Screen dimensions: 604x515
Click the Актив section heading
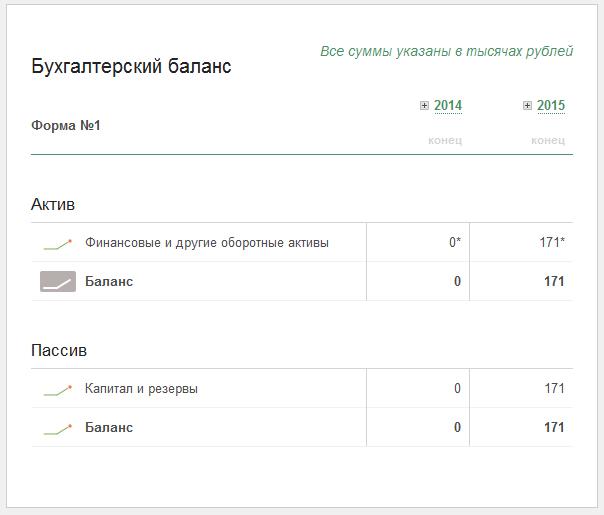point(53,204)
